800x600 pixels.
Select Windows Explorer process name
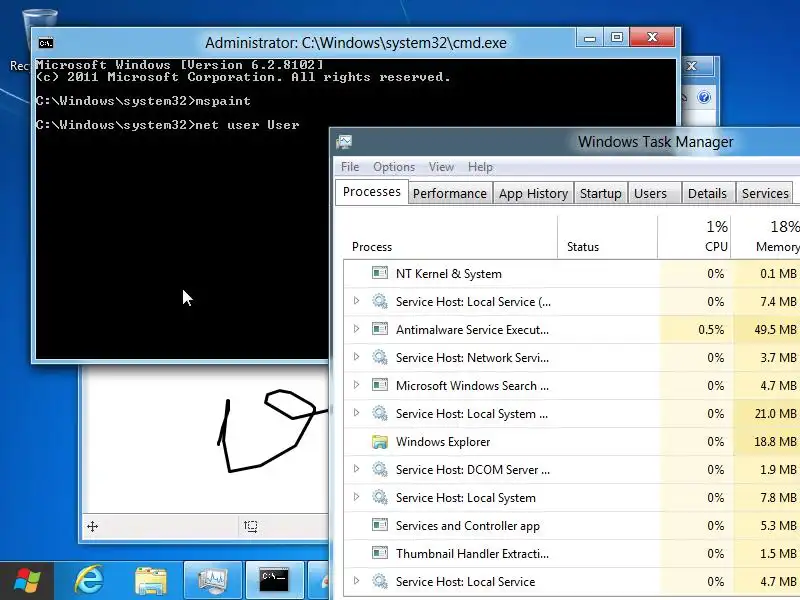click(x=443, y=442)
